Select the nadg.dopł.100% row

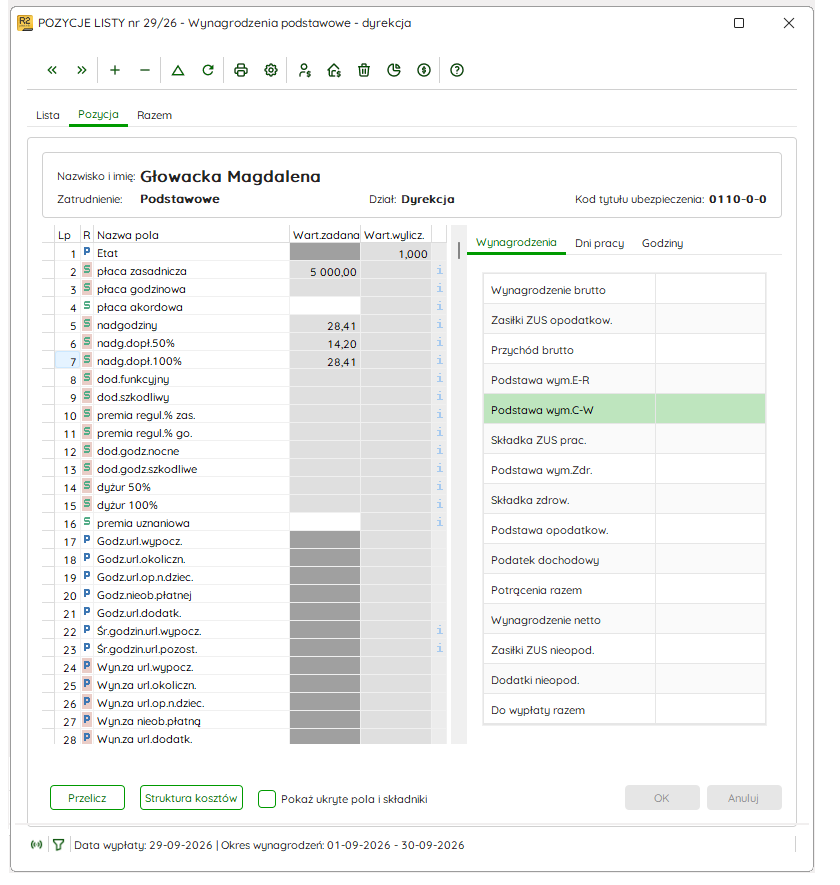(x=244, y=361)
